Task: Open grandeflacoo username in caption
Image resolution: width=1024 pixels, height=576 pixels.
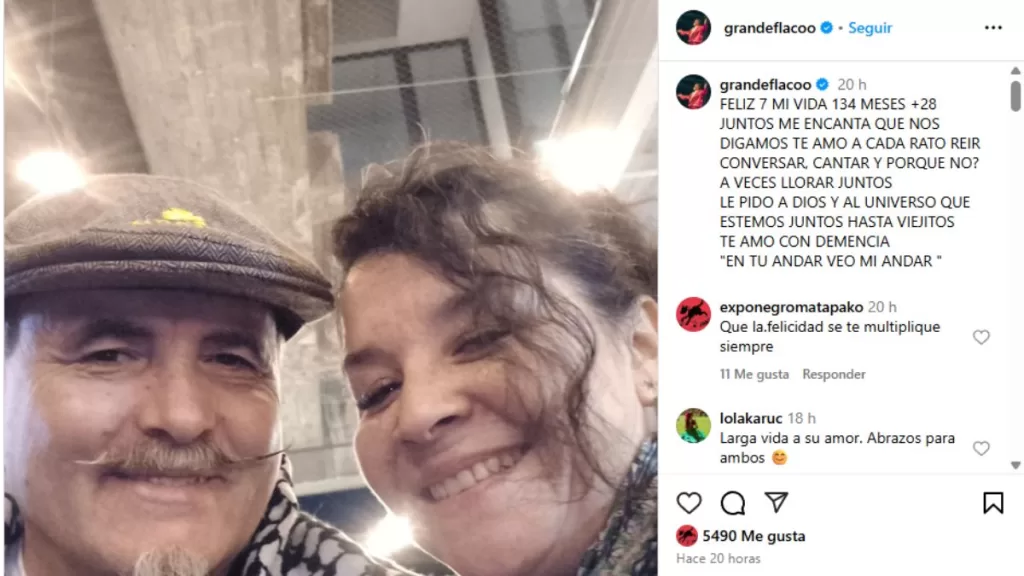Action: 765,85
